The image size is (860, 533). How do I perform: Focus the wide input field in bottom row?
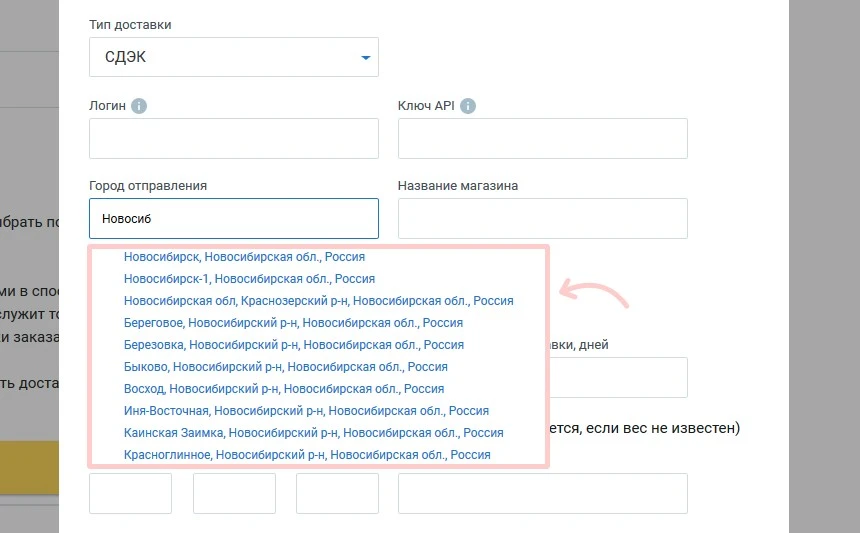coord(542,493)
